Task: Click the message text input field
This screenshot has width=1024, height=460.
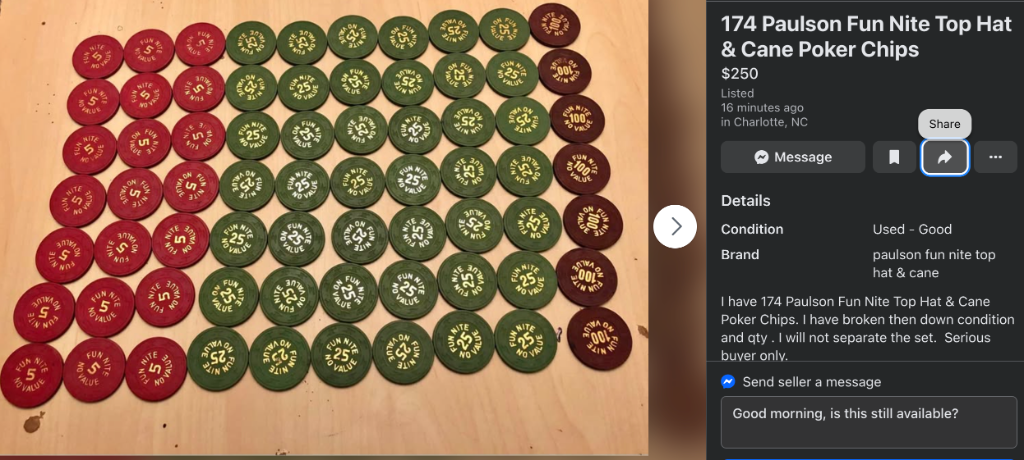Action: click(x=869, y=422)
